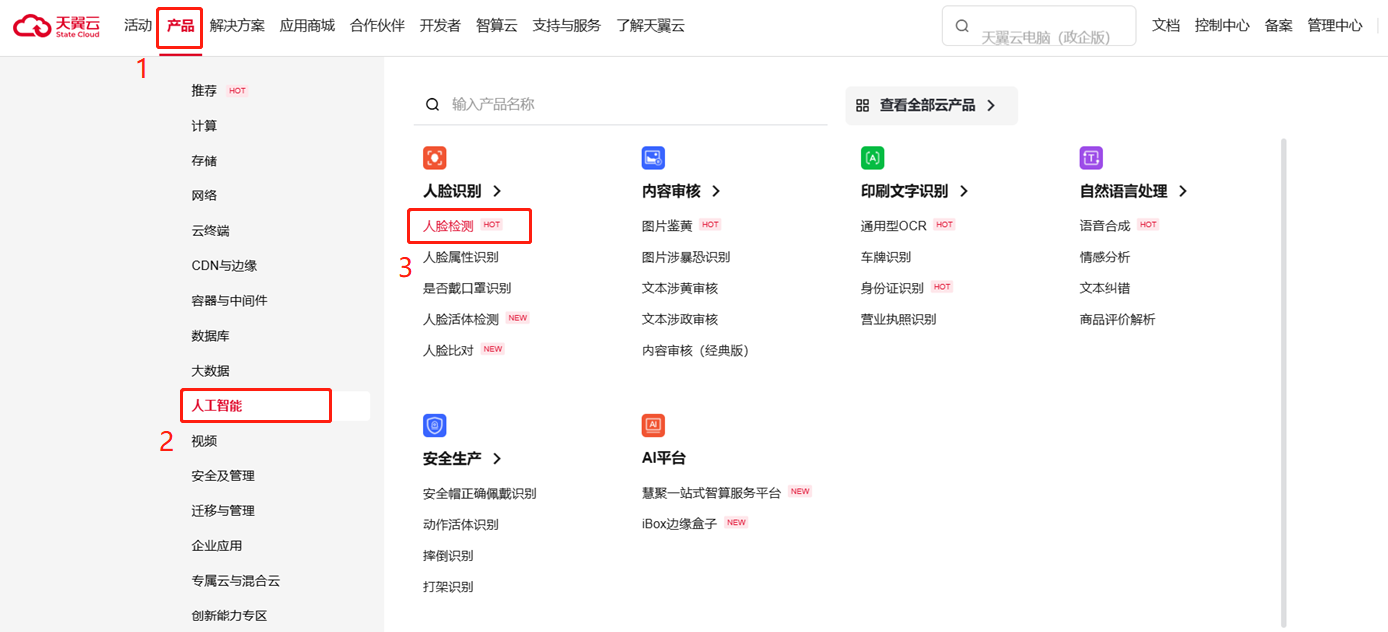The image size is (1388, 632).
Task: Open the 是否戴口罩识别 product link
Action: [x=467, y=288]
